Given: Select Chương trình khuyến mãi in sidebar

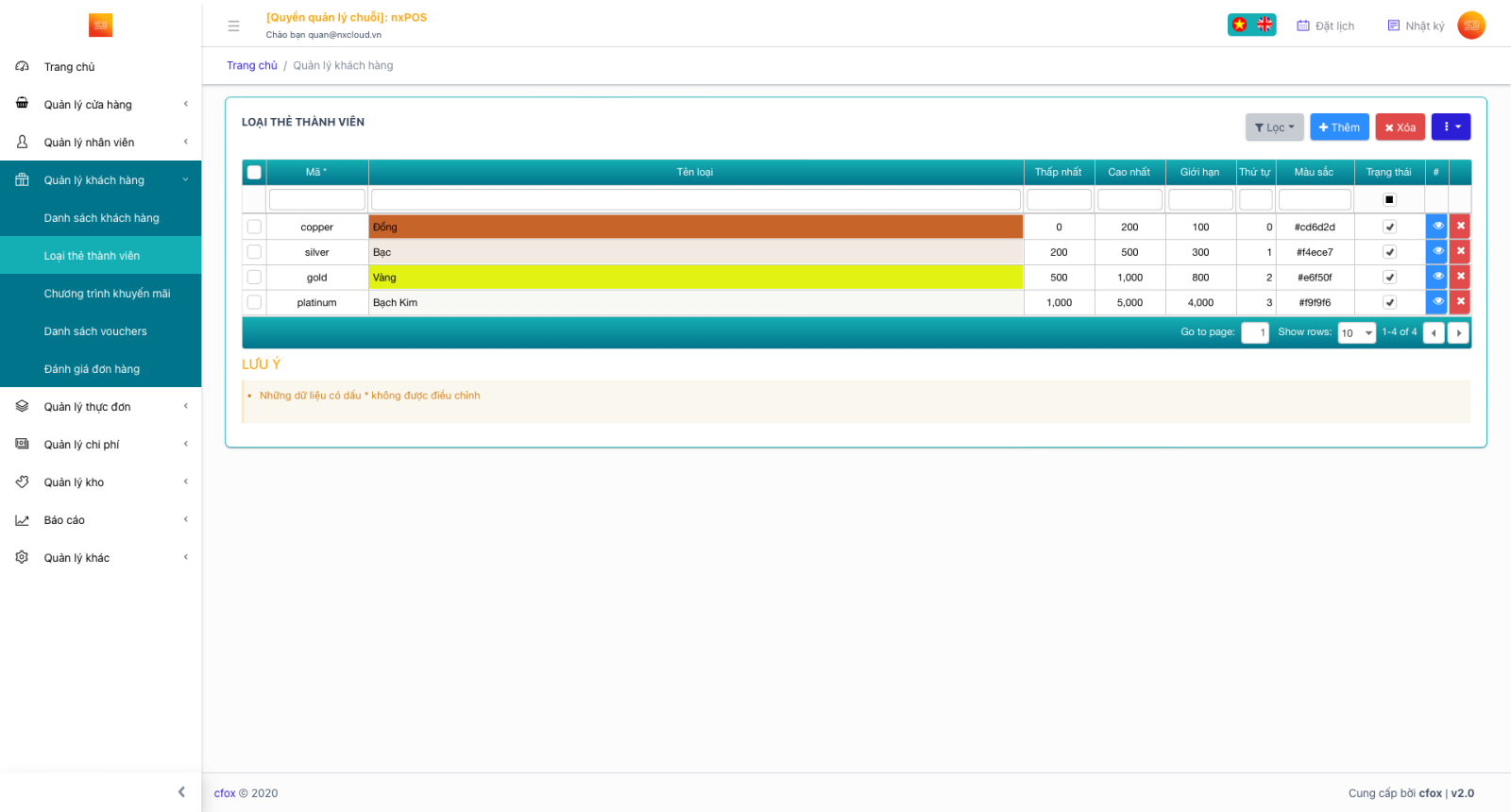Looking at the screenshot, I should [107, 294].
